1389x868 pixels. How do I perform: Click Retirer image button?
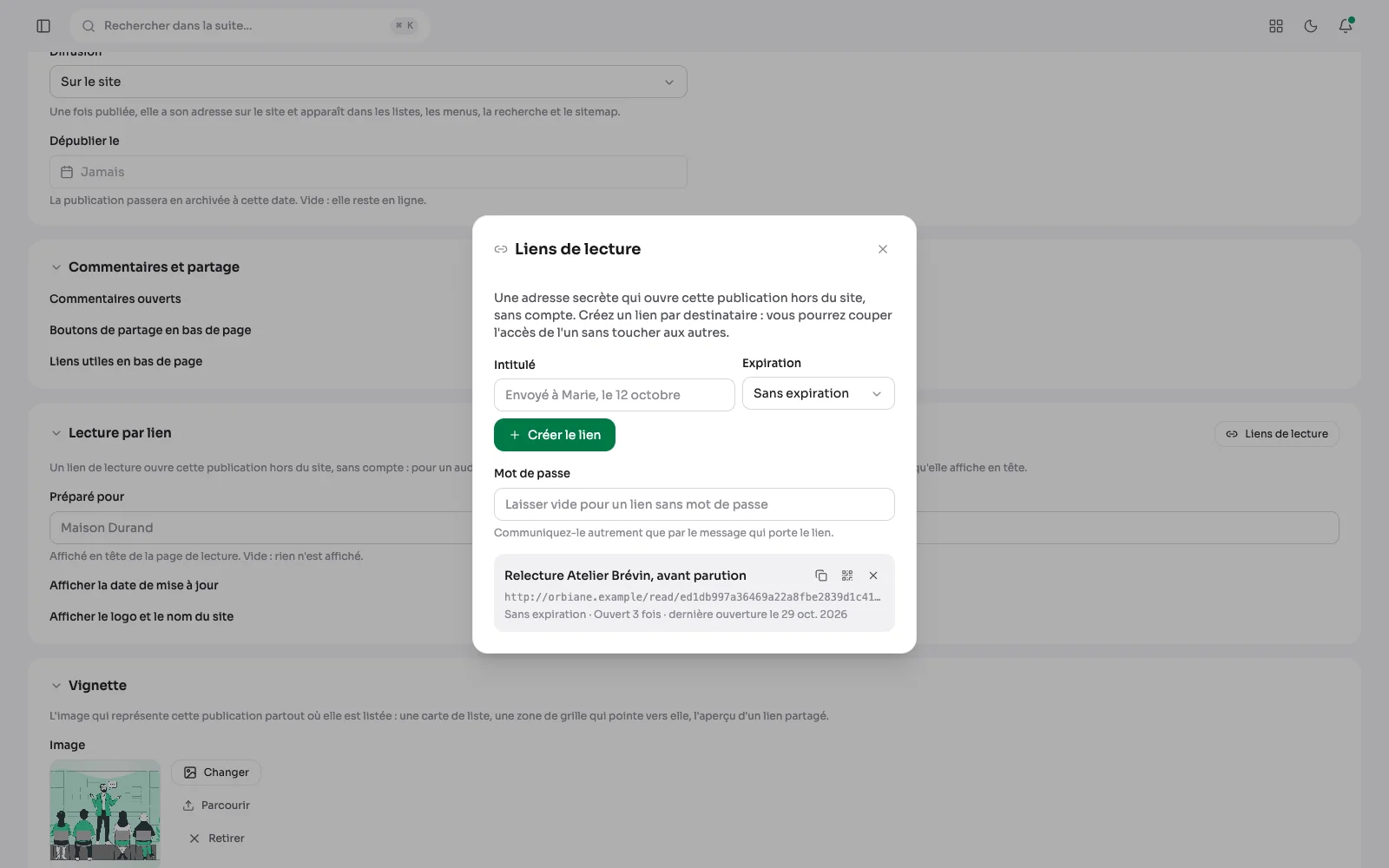coord(216,838)
